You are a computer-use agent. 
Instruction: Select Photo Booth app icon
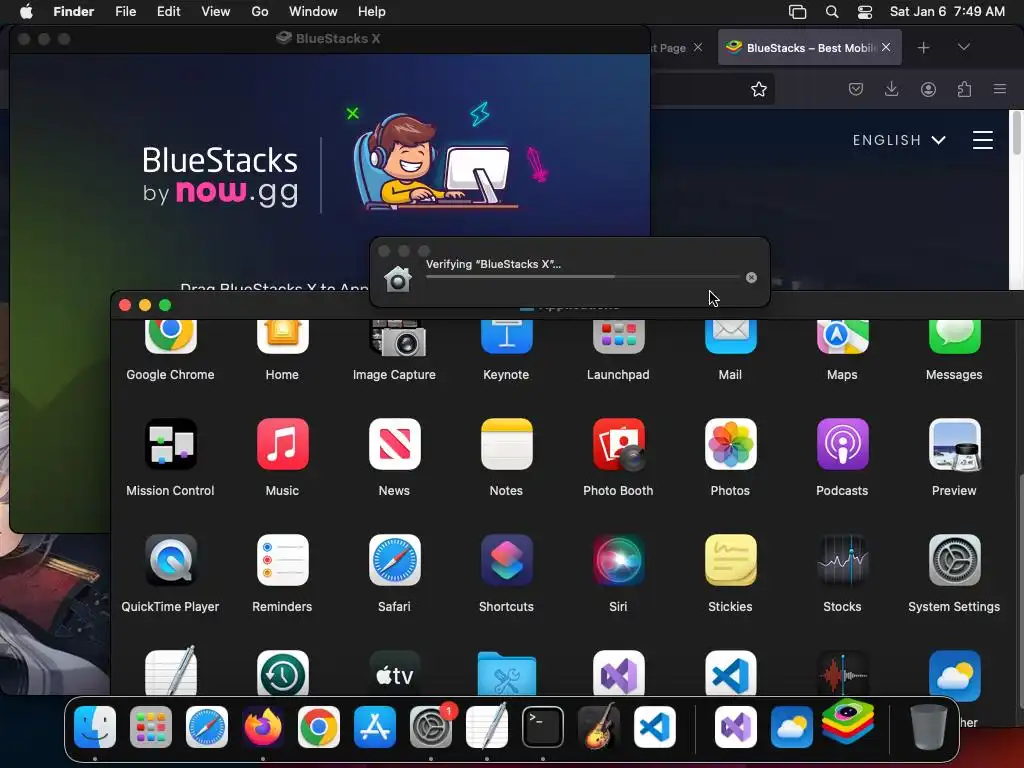618,444
